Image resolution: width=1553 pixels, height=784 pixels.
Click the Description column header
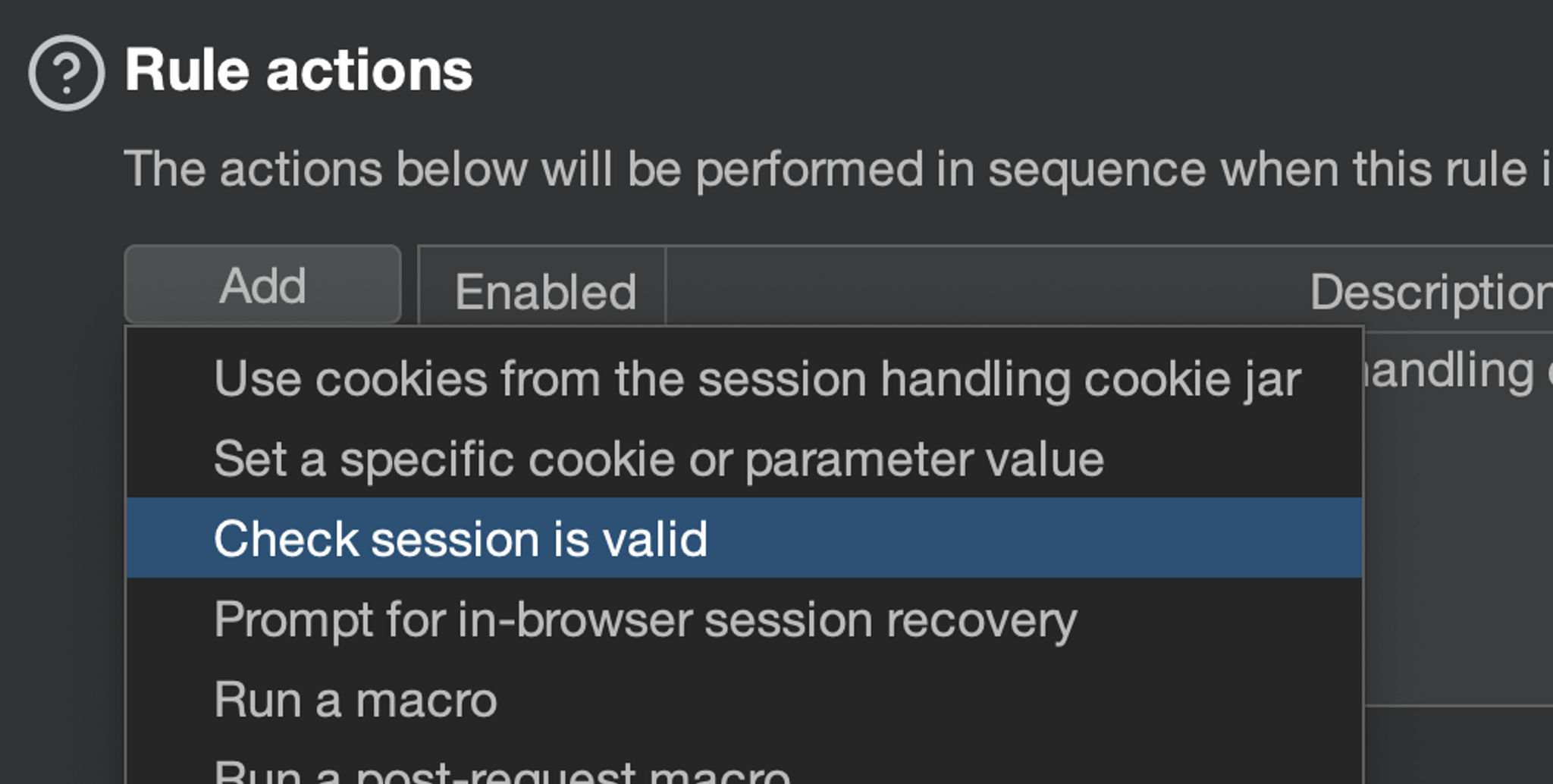1429,292
